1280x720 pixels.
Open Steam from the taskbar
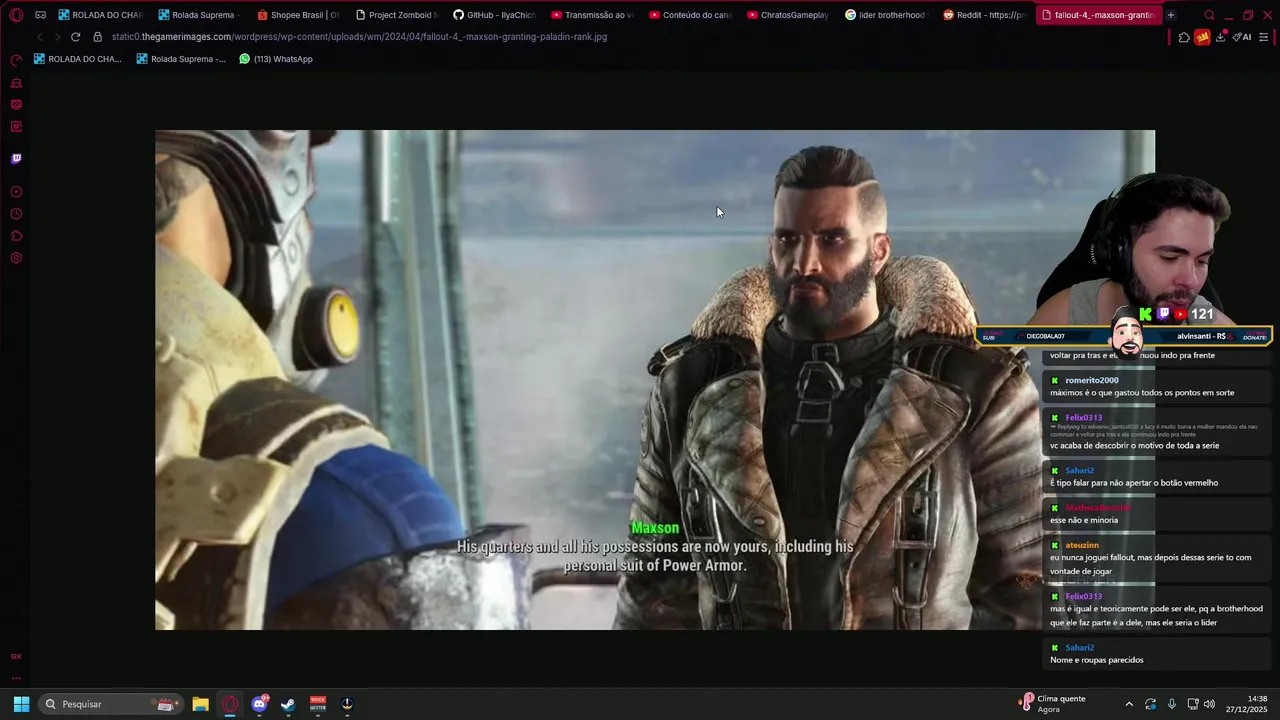click(x=288, y=704)
